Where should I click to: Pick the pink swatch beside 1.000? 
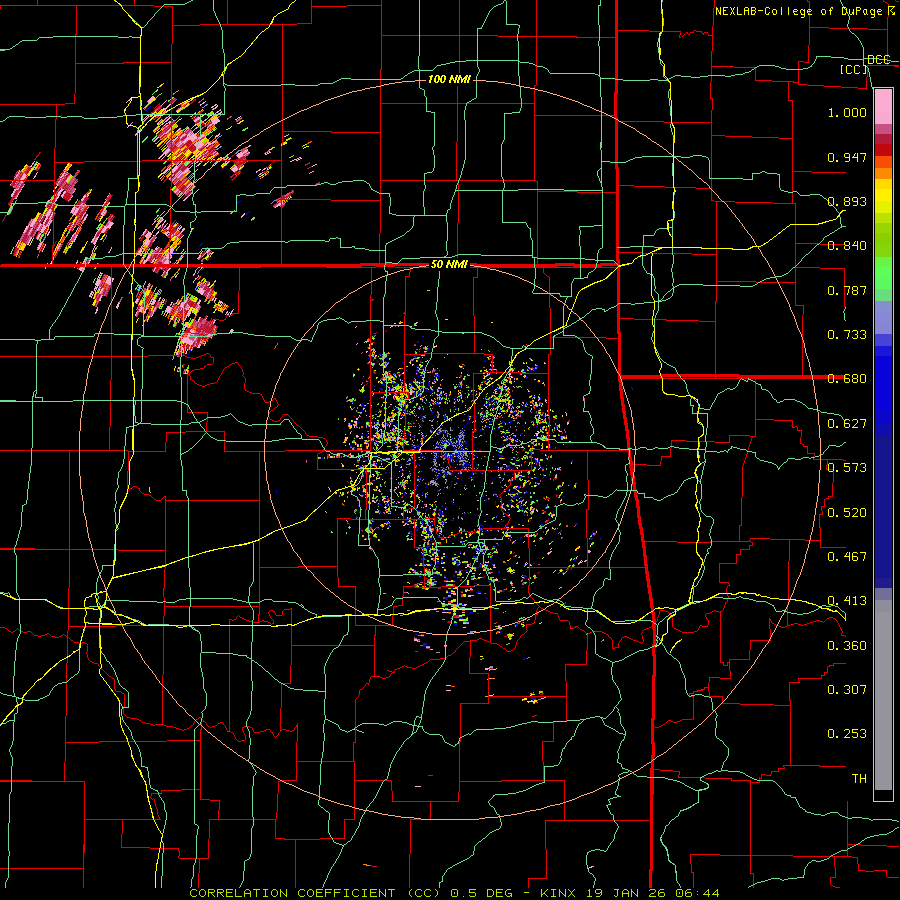(883, 106)
